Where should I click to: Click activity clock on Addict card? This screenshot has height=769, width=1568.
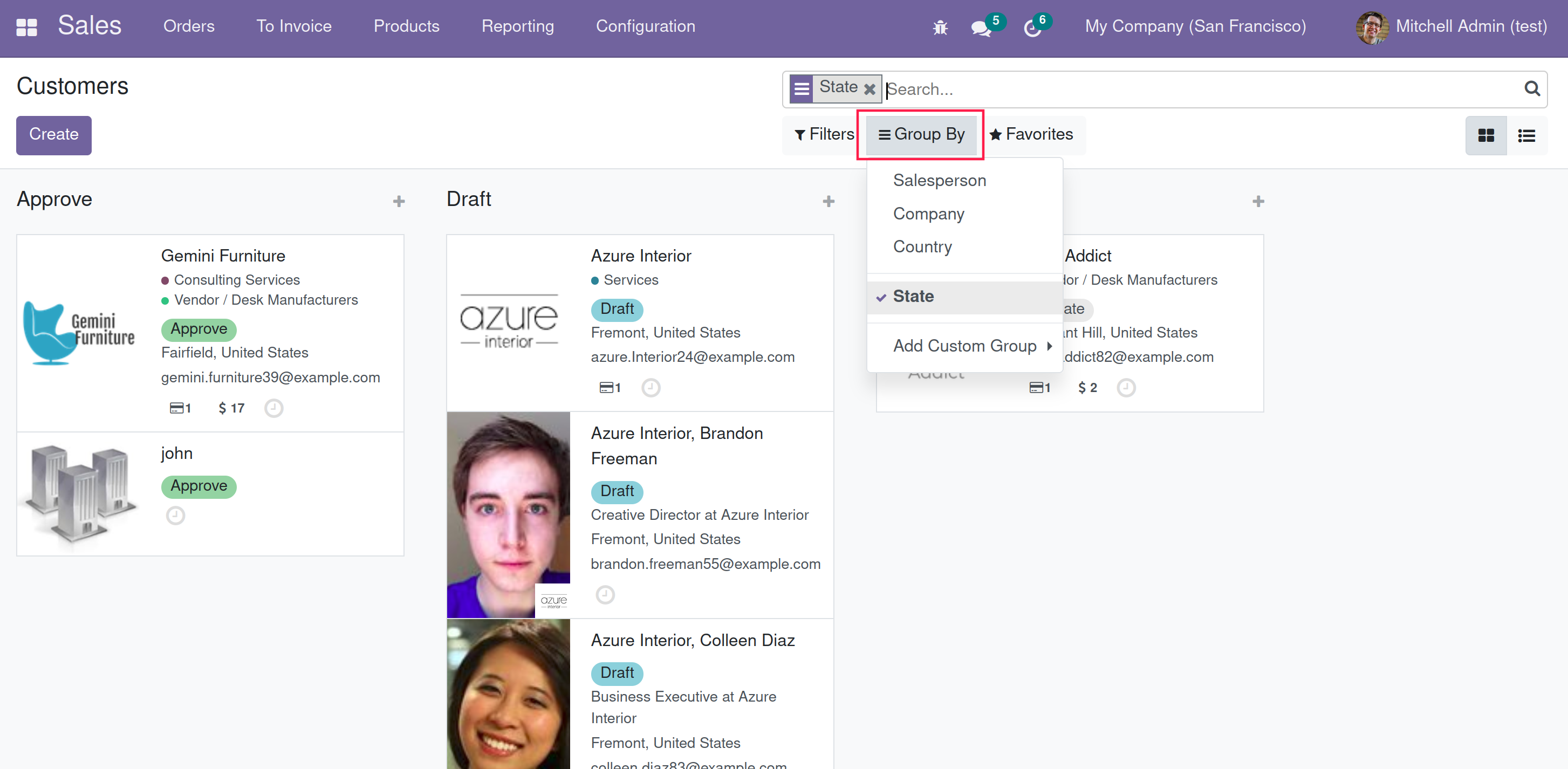tap(1126, 388)
